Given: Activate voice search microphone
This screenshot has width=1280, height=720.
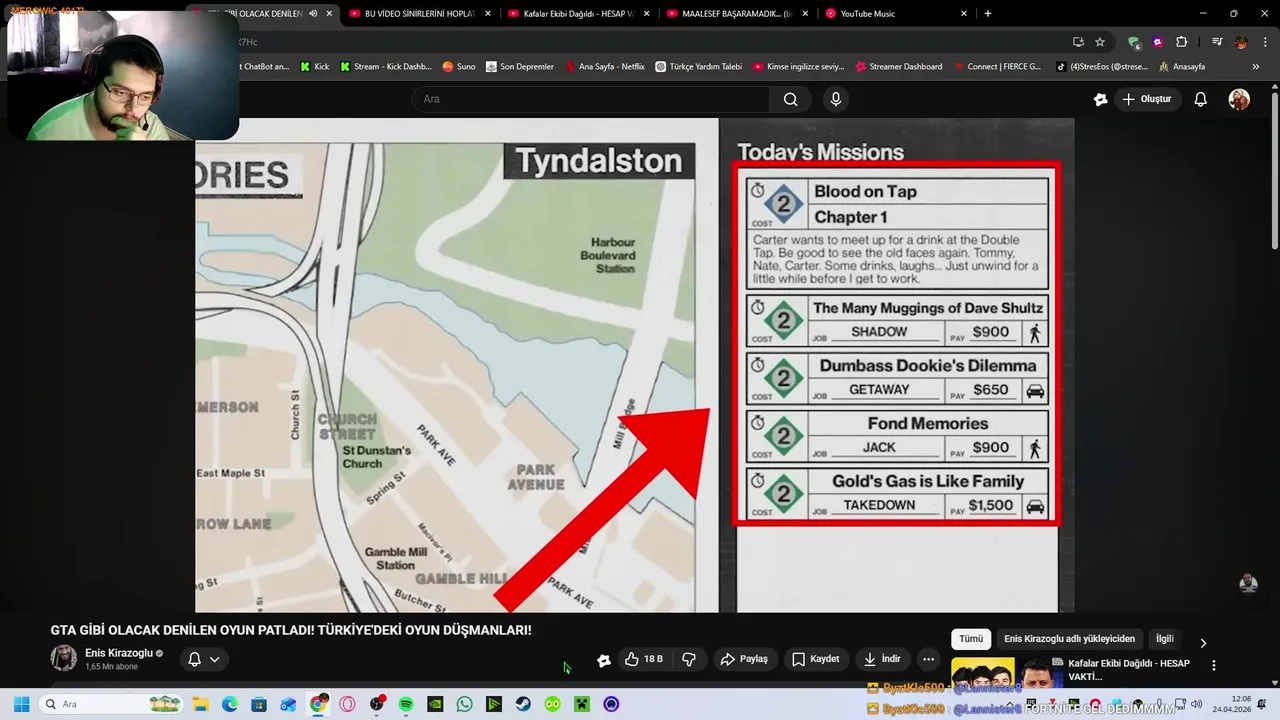Looking at the screenshot, I should click(x=836, y=99).
